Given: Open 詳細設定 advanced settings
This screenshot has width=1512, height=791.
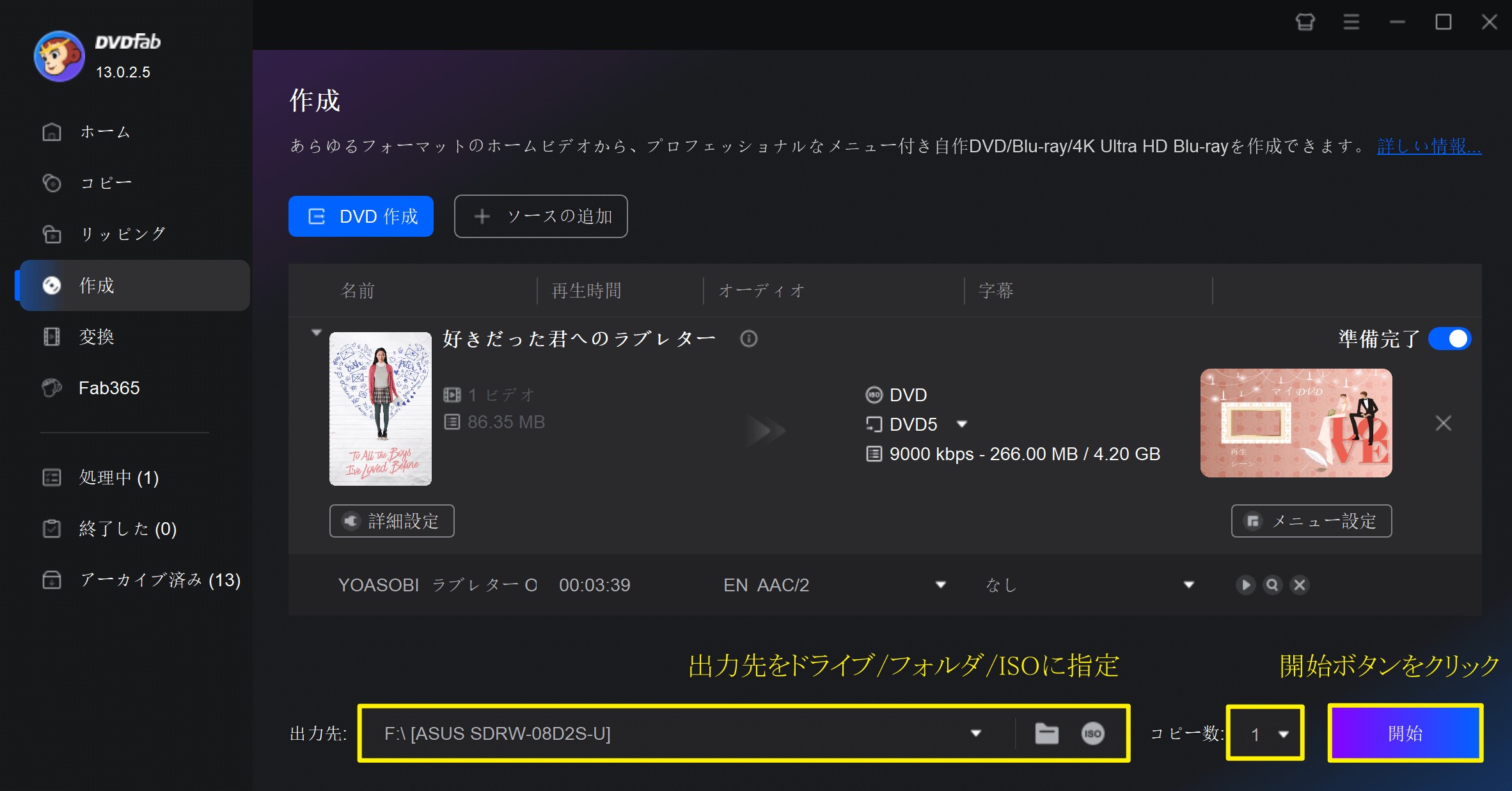Looking at the screenshot, I should coord(392,521).
